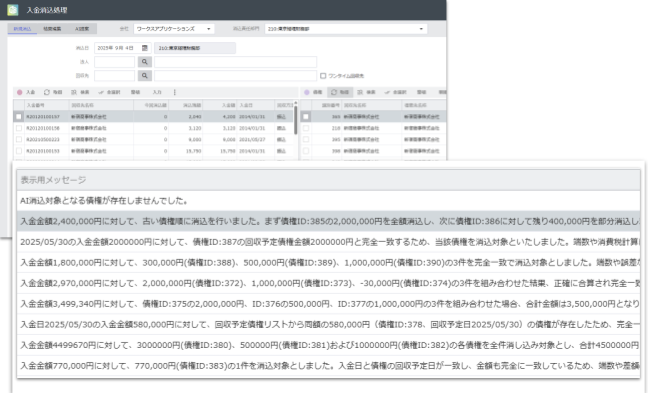Screen dimensions: 648x393
Task: Click the green app logo in title bar
Action: (13, 10)
